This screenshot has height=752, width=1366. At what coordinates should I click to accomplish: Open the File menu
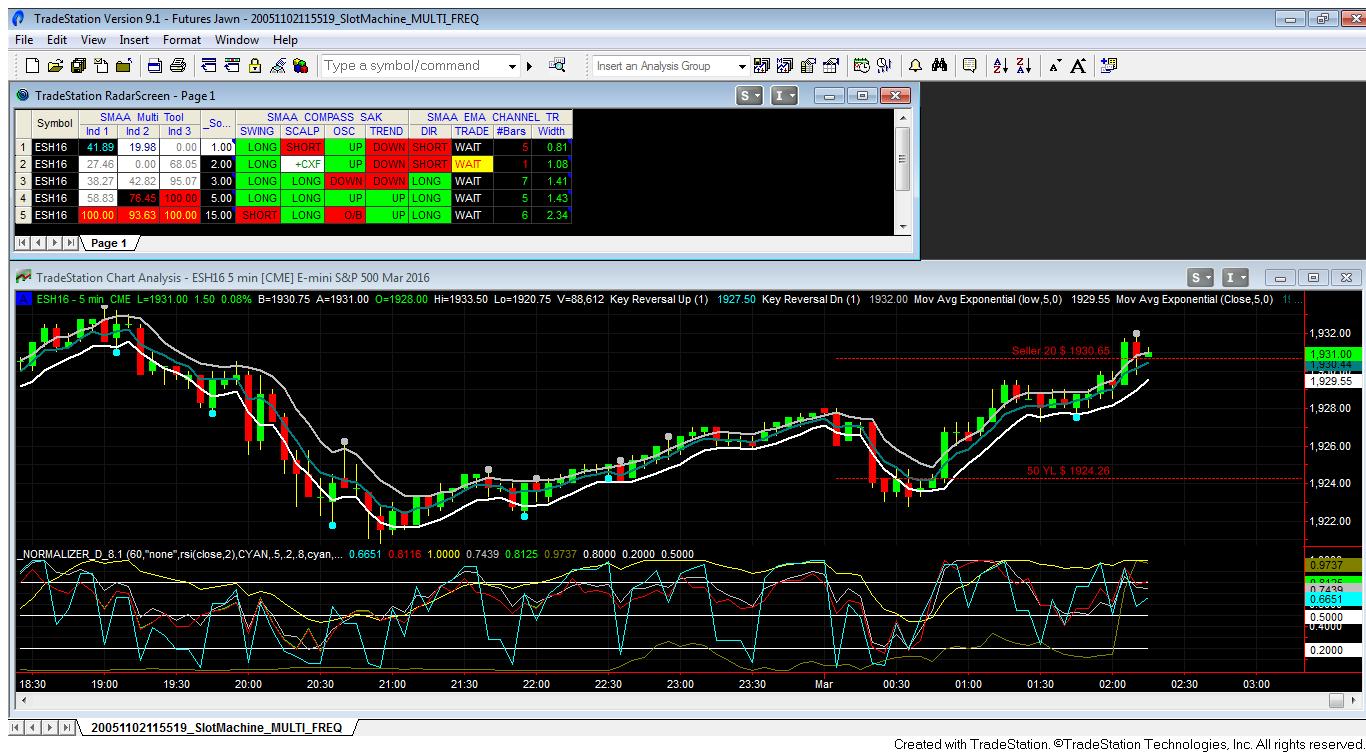[x=24, y=40]
